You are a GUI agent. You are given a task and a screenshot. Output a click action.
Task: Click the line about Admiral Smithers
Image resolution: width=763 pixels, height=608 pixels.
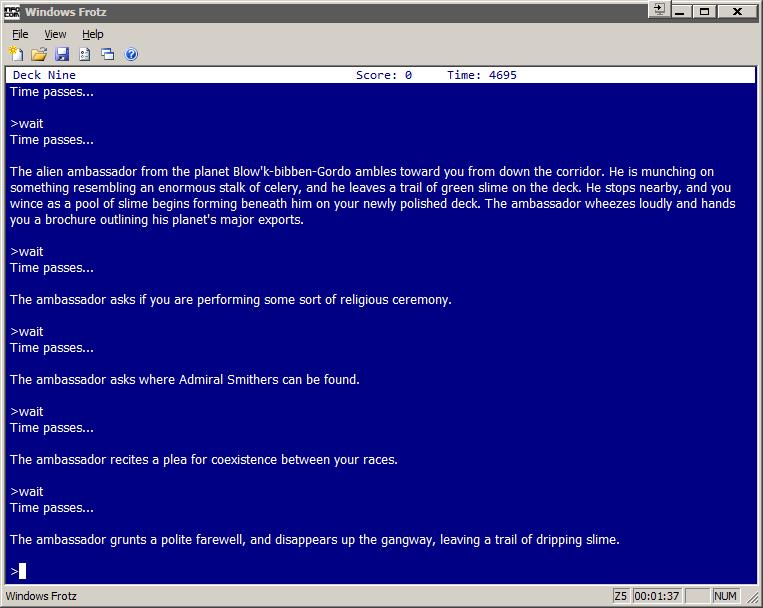(184, 380)
